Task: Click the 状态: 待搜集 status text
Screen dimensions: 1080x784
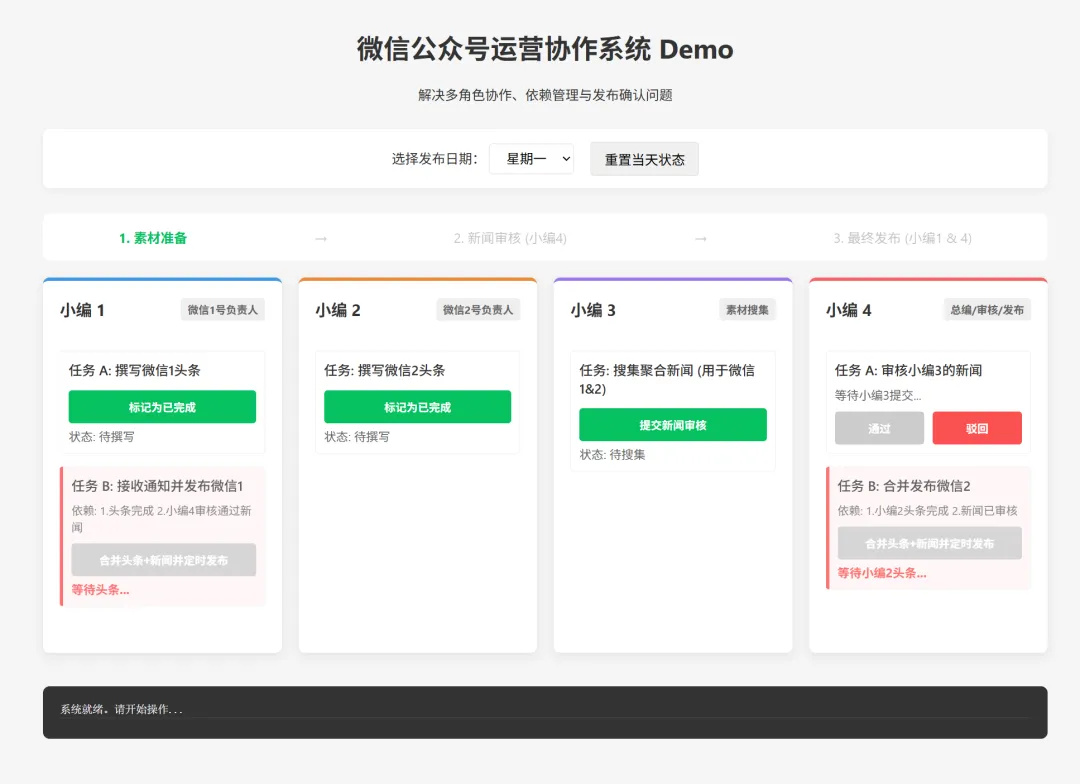Action: point(612,455)
